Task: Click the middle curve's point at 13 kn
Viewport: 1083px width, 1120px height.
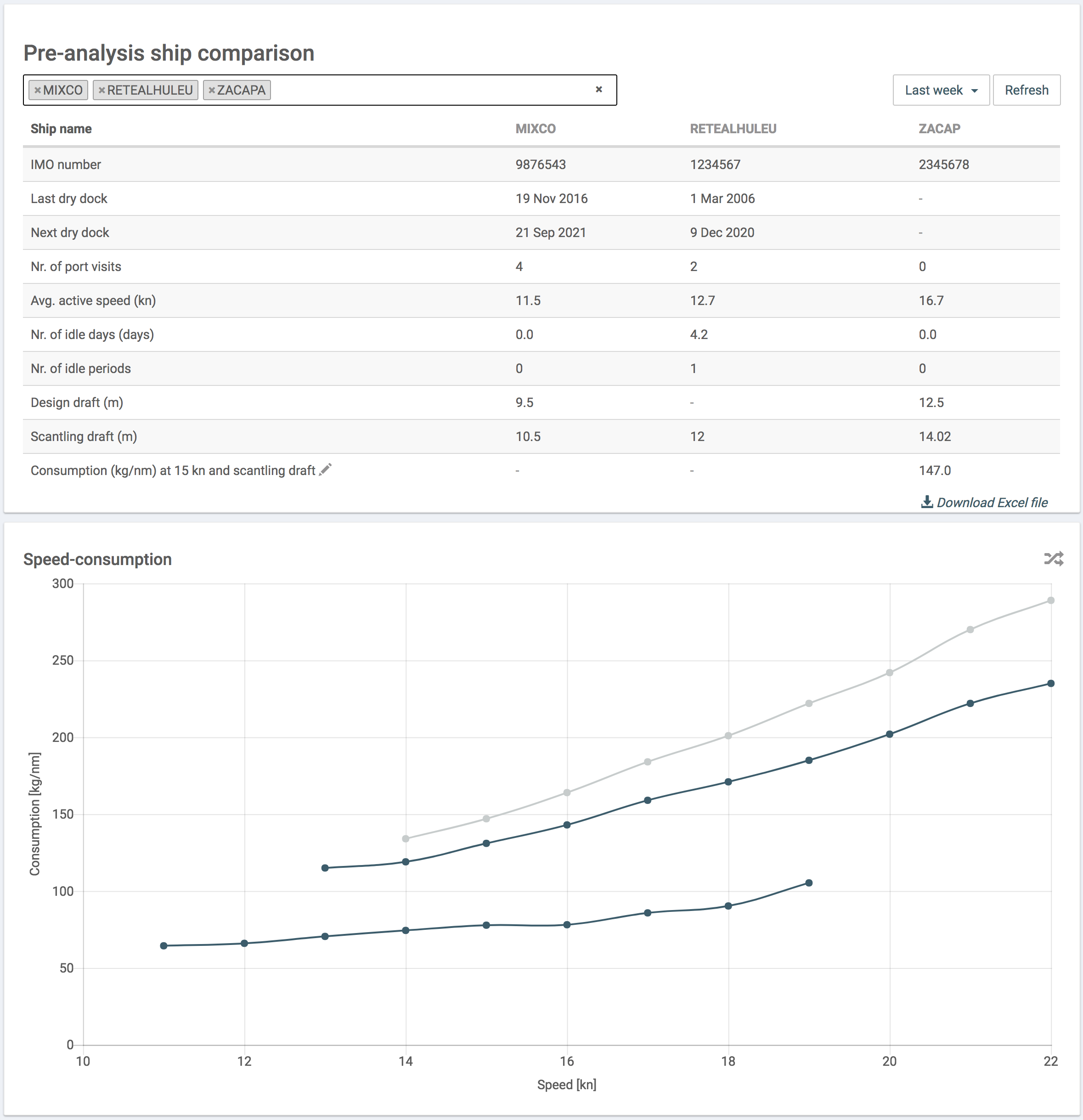Action: 325,868
